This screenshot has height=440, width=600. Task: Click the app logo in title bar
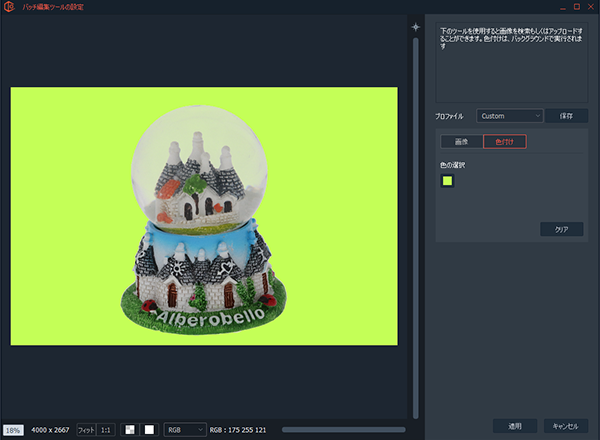click(x=9, y=7)
